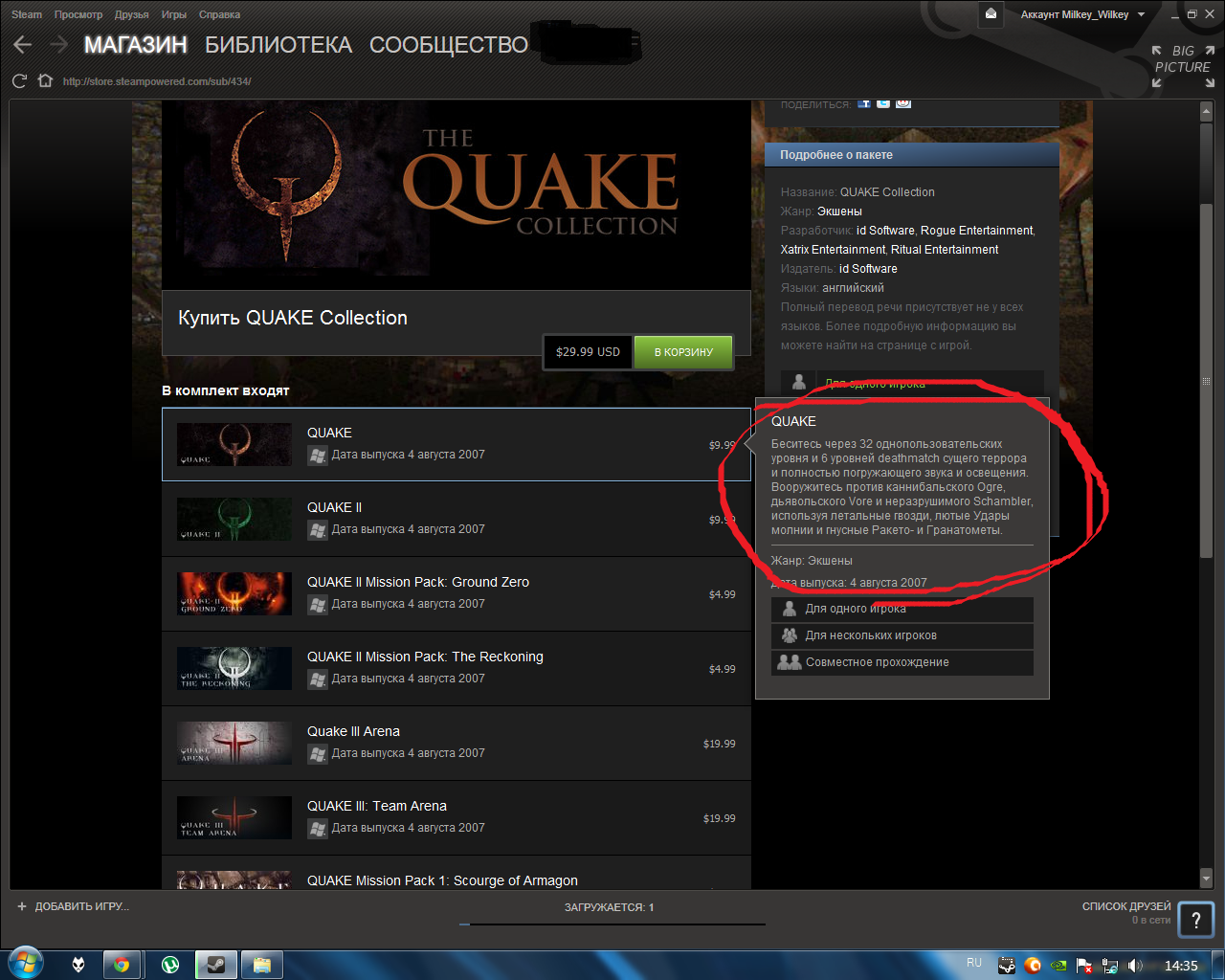The width and height of the screenshot is (1225, 980).
Task: Add QUAKE Collection to cart (В КОРЗИНУ)
Action: point(683,352)
